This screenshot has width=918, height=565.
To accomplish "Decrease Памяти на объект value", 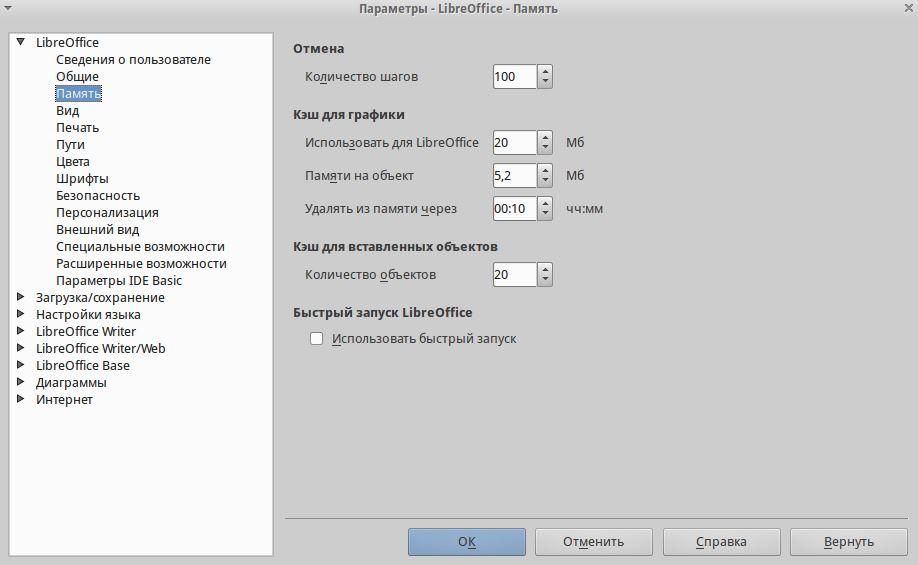I will click(x=545, y=181).
